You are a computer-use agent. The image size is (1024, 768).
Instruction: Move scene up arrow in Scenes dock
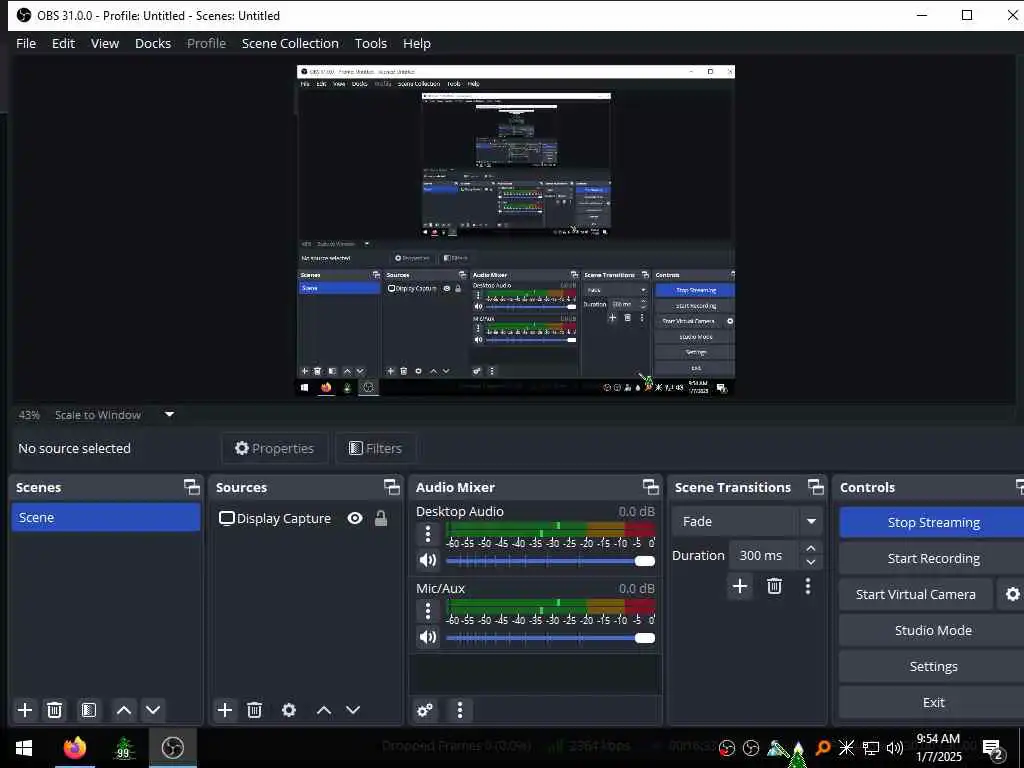pos(123,710)
